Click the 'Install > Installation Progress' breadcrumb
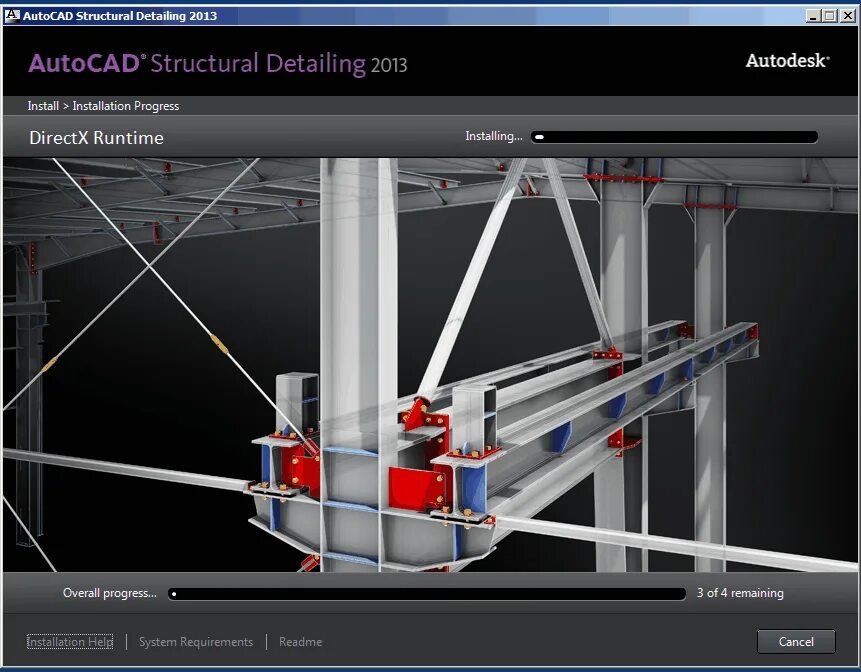The width and height of the screenshot is (861, 672). [103, 105]
